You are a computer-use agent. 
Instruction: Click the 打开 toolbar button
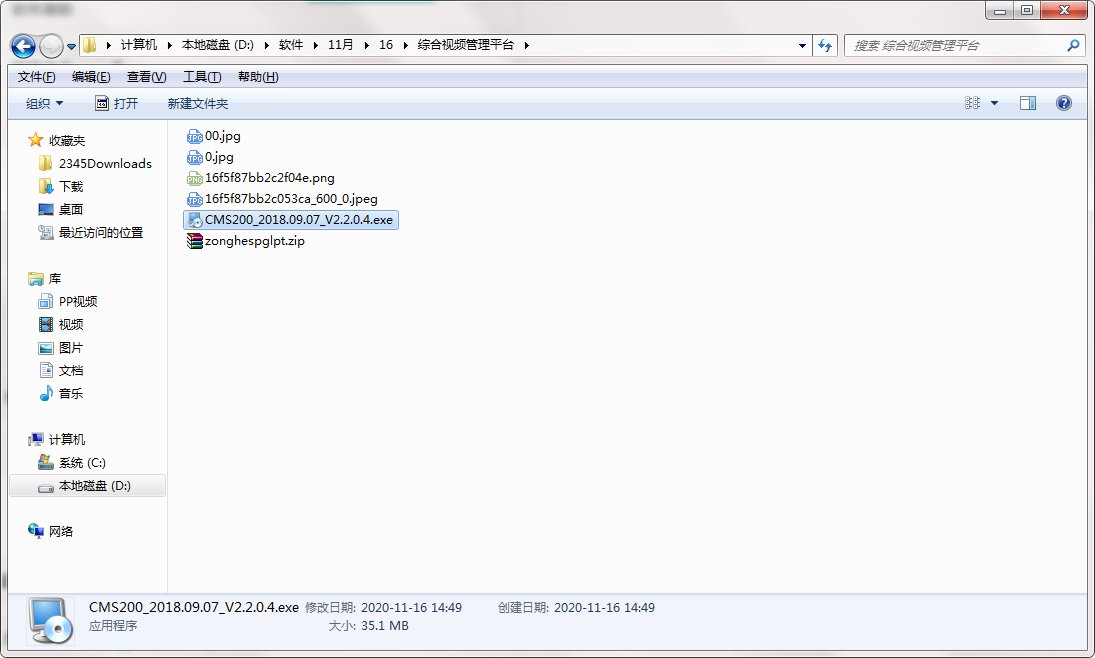117,103
